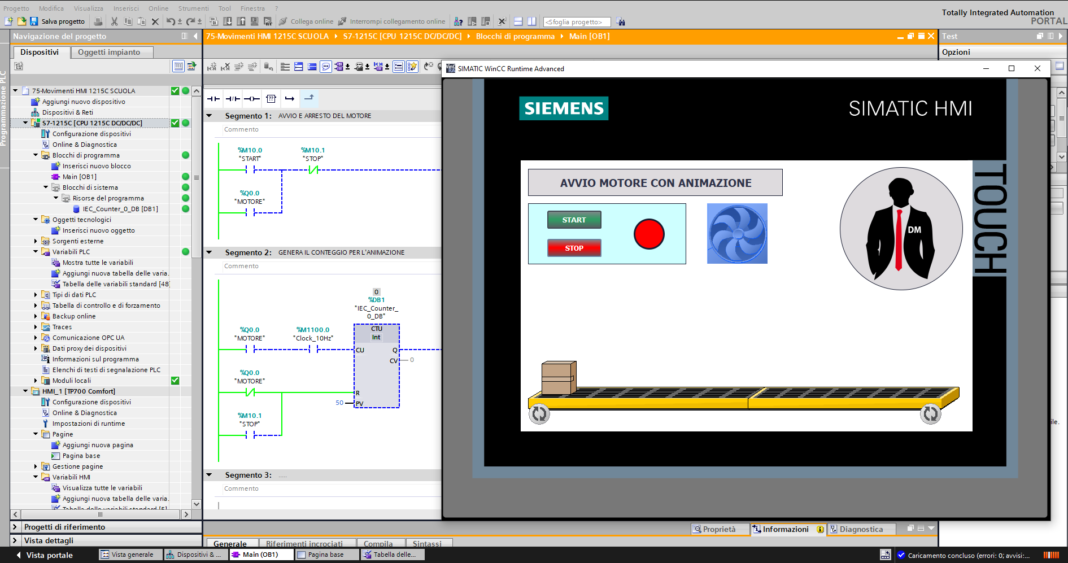Expand the Sorgenti esterne folder
Screen dimensions: 1068x563
(36, 241)
